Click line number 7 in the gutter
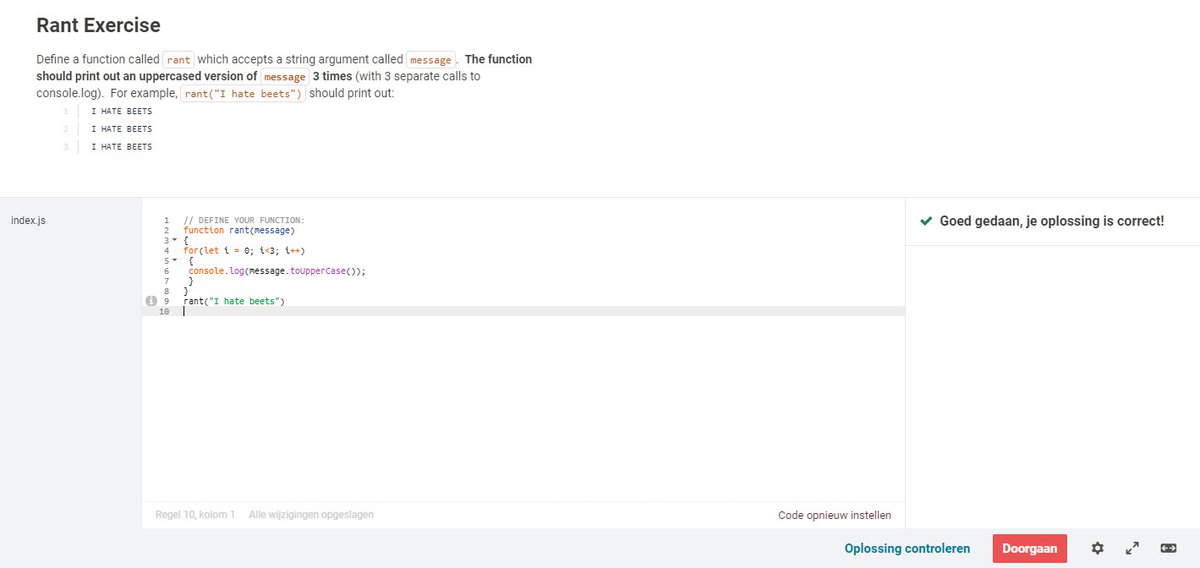Screen dimensions: 1200x568 tap(166, 281)
